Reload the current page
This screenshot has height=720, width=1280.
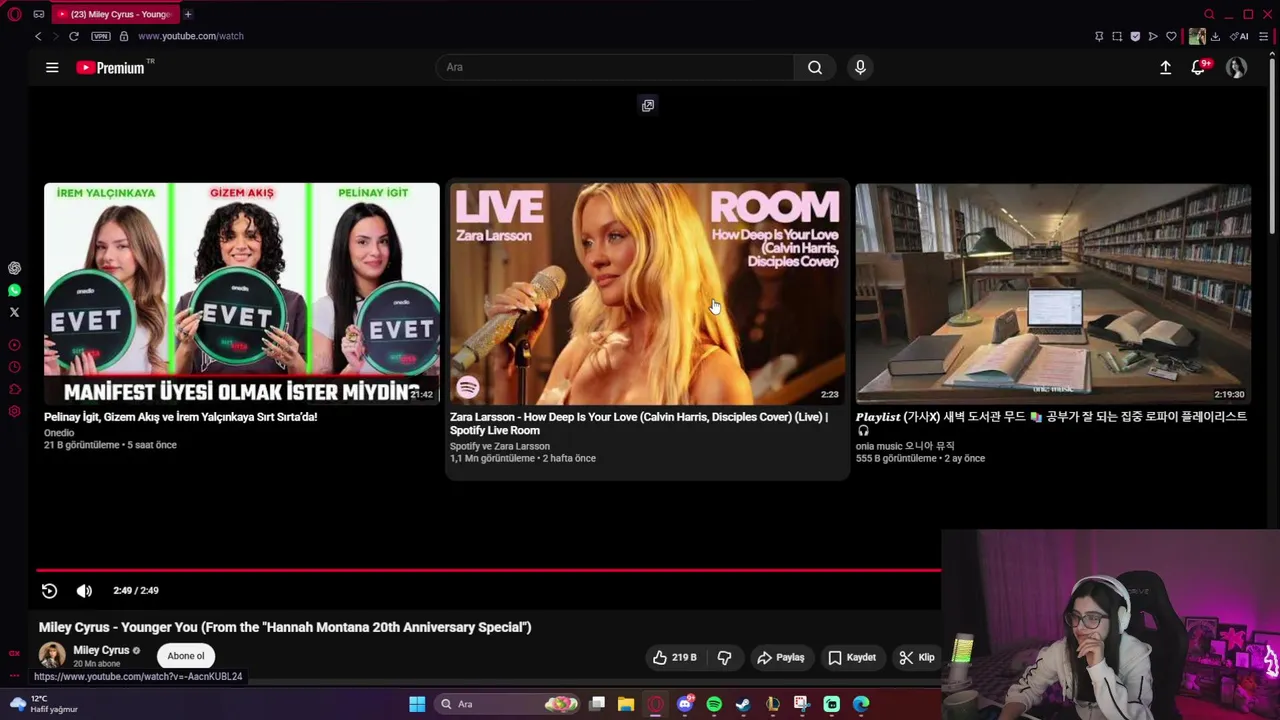(73, 36)
